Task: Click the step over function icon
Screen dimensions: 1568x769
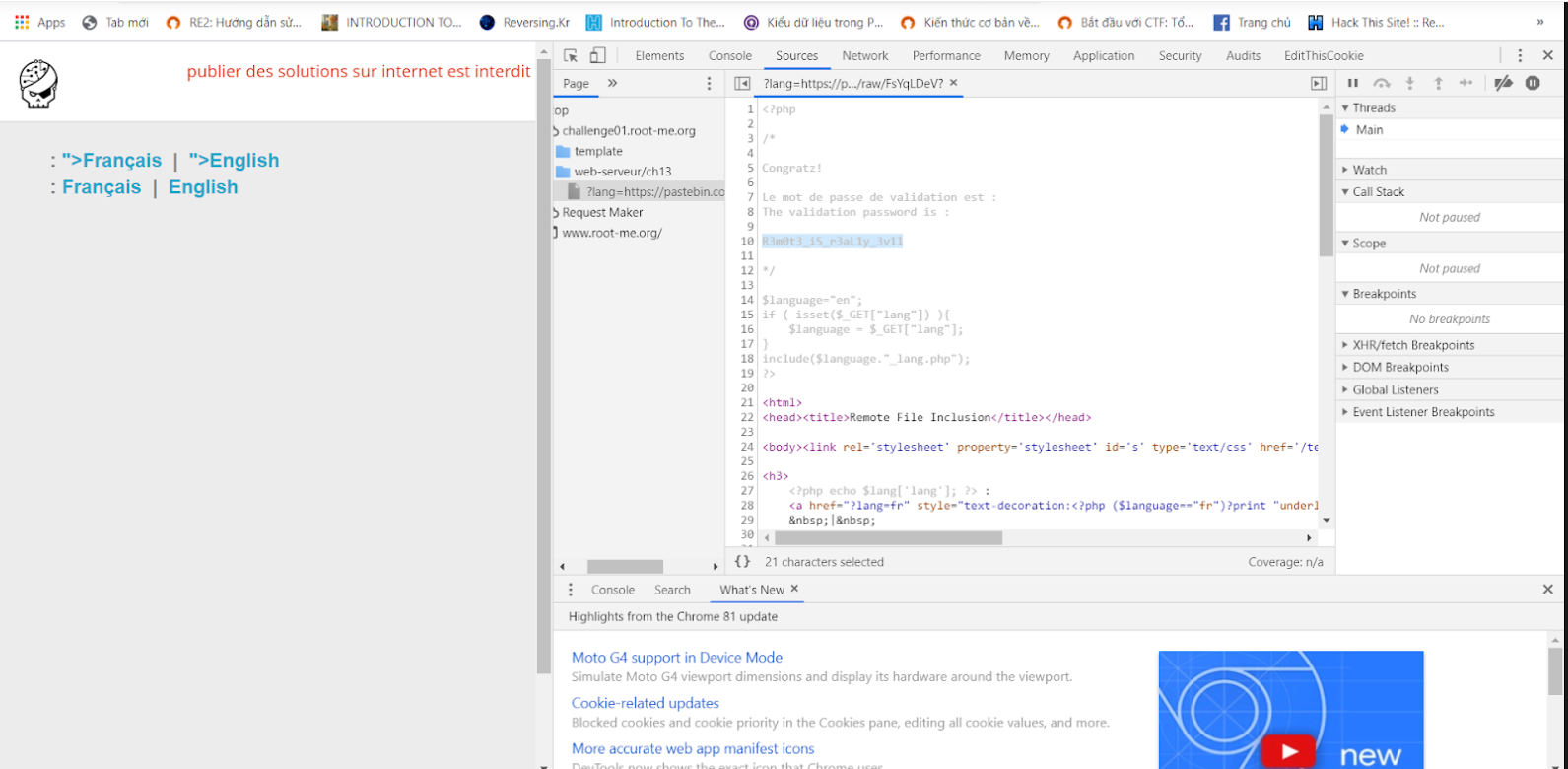Action: click(1381, 84)
